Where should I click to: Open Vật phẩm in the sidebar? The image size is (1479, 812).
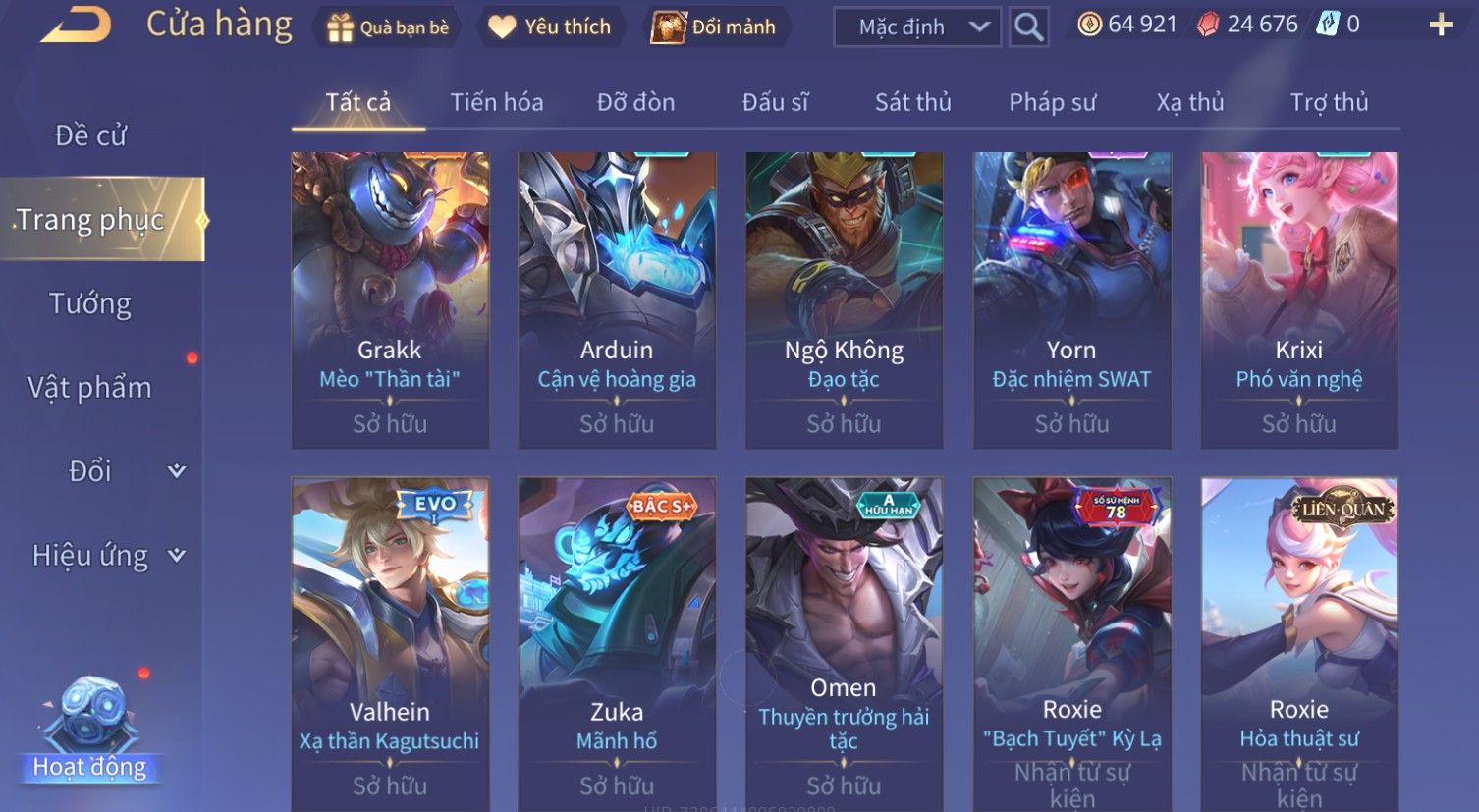(90, 388)
